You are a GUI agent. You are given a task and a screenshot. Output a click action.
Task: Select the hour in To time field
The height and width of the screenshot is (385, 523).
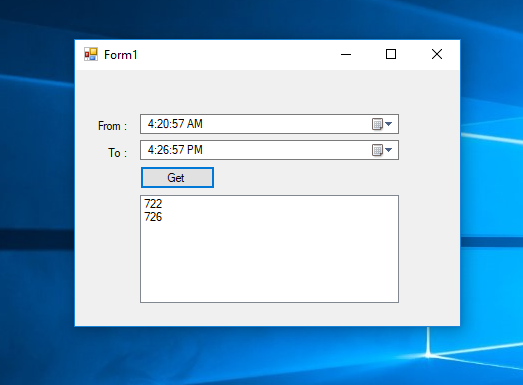[151, 150]
